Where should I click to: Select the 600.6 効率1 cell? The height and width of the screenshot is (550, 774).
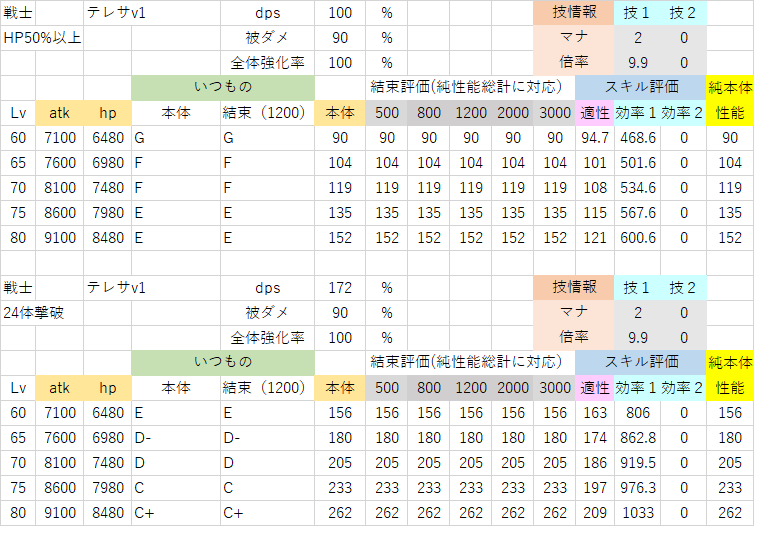point(637,238)
